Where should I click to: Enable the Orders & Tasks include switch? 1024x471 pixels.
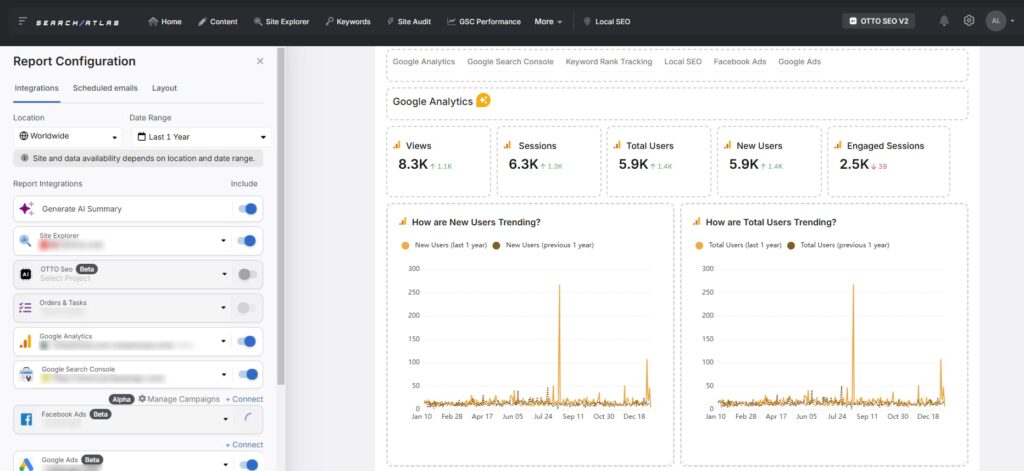pos(247,308)
